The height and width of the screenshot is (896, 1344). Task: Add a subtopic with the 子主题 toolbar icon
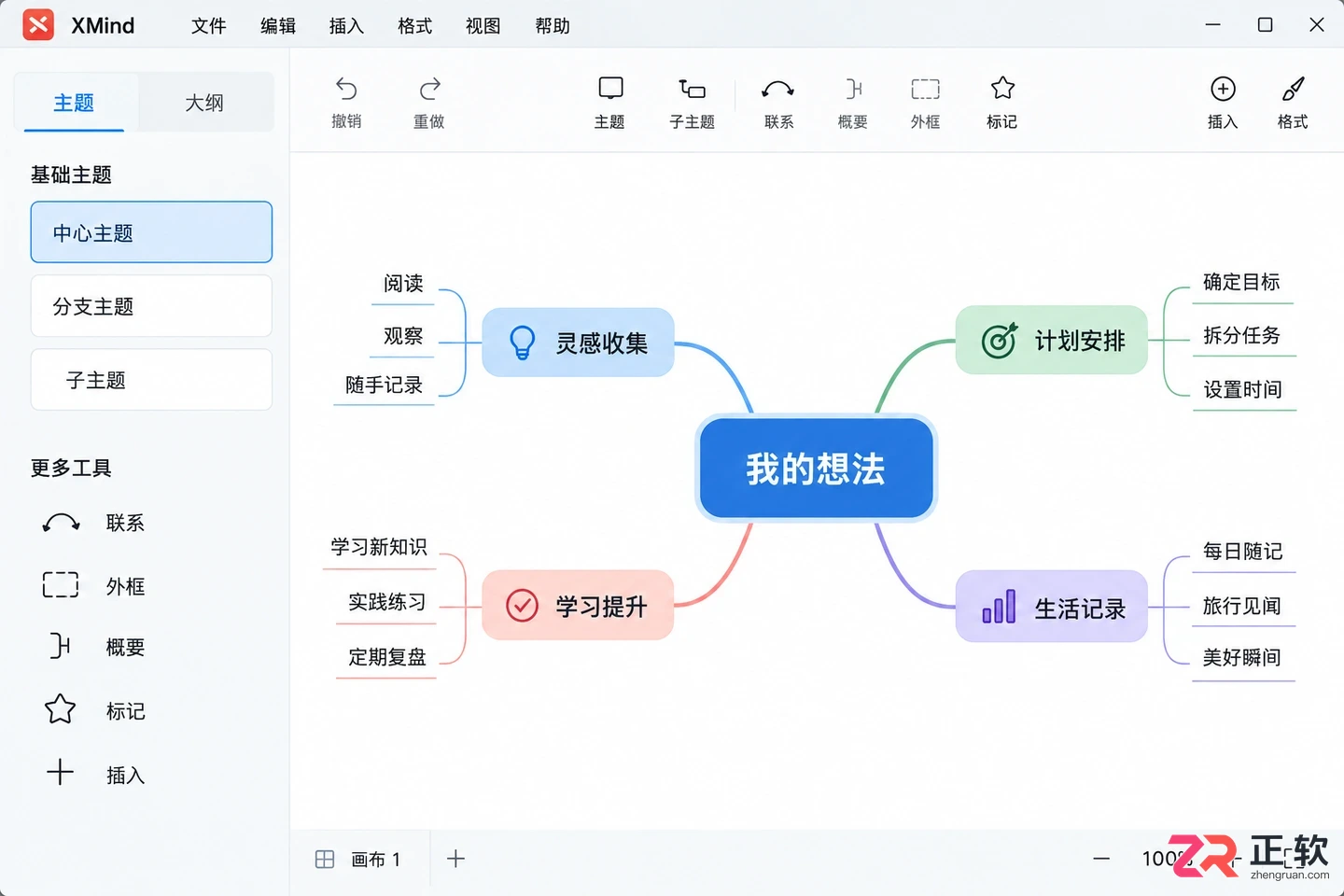point(692,89)
